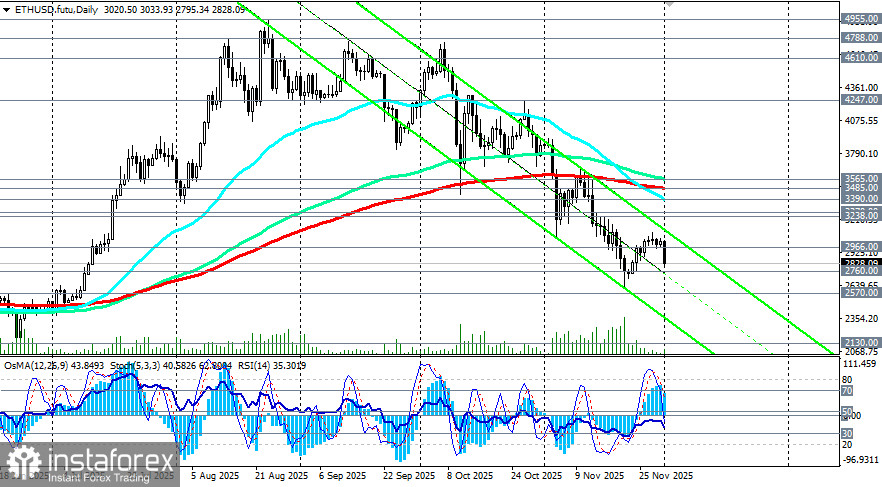Click the 9 Nov 2025 date label

600,475
